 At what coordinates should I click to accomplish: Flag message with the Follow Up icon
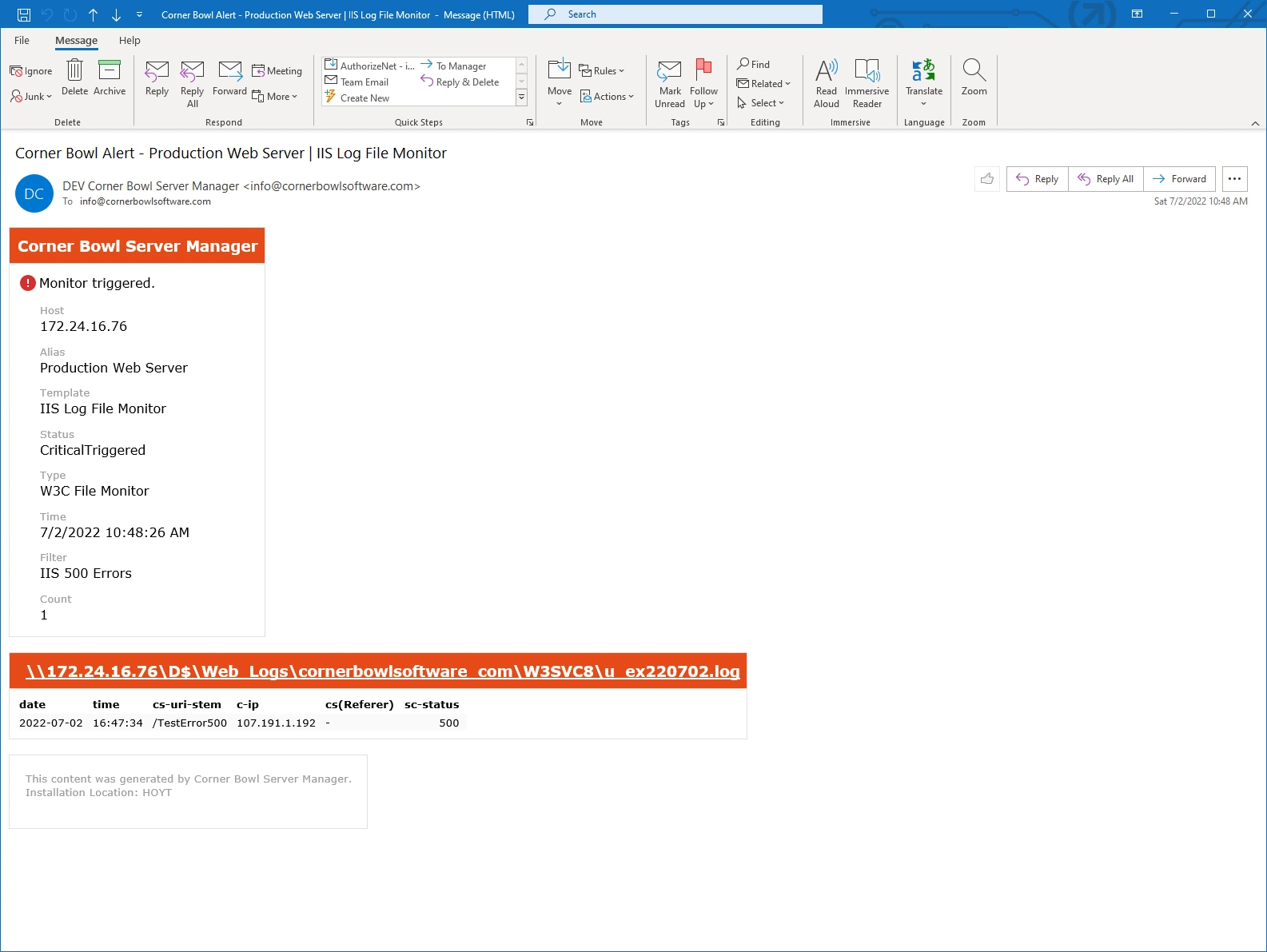coord(703,71)
